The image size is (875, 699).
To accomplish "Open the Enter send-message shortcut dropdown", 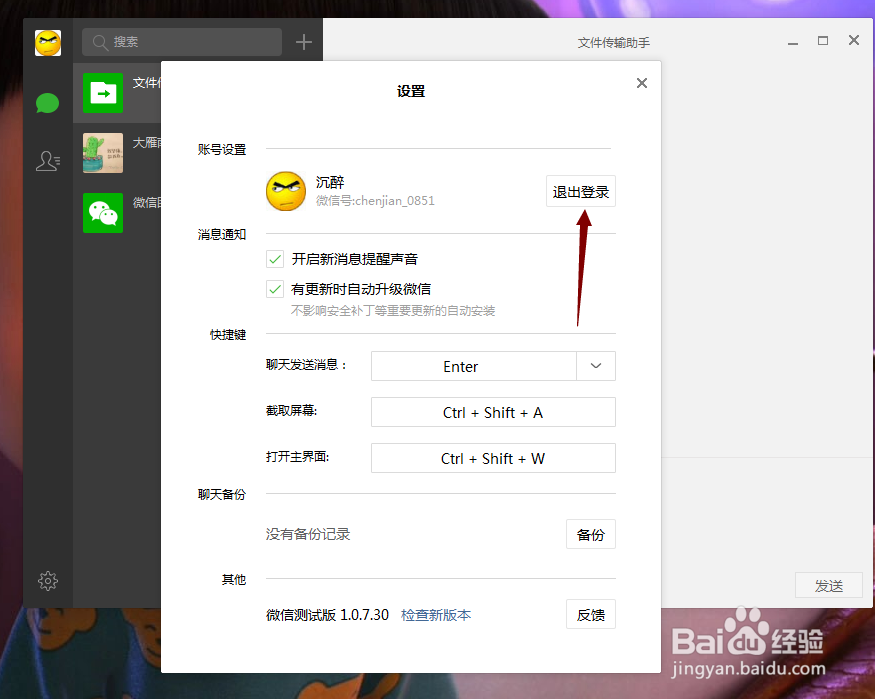I will [595, 366].
